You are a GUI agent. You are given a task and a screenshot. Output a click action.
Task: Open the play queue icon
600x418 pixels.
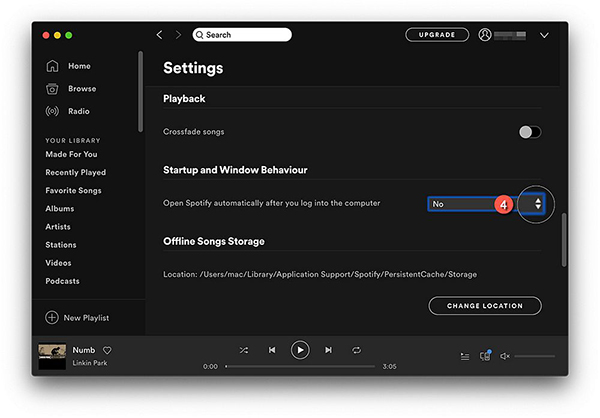coord(465,356)
